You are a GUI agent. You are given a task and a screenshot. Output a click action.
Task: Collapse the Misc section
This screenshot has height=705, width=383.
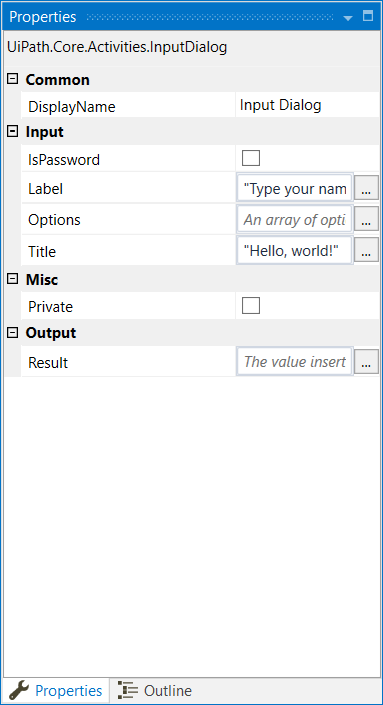point(13,279)
